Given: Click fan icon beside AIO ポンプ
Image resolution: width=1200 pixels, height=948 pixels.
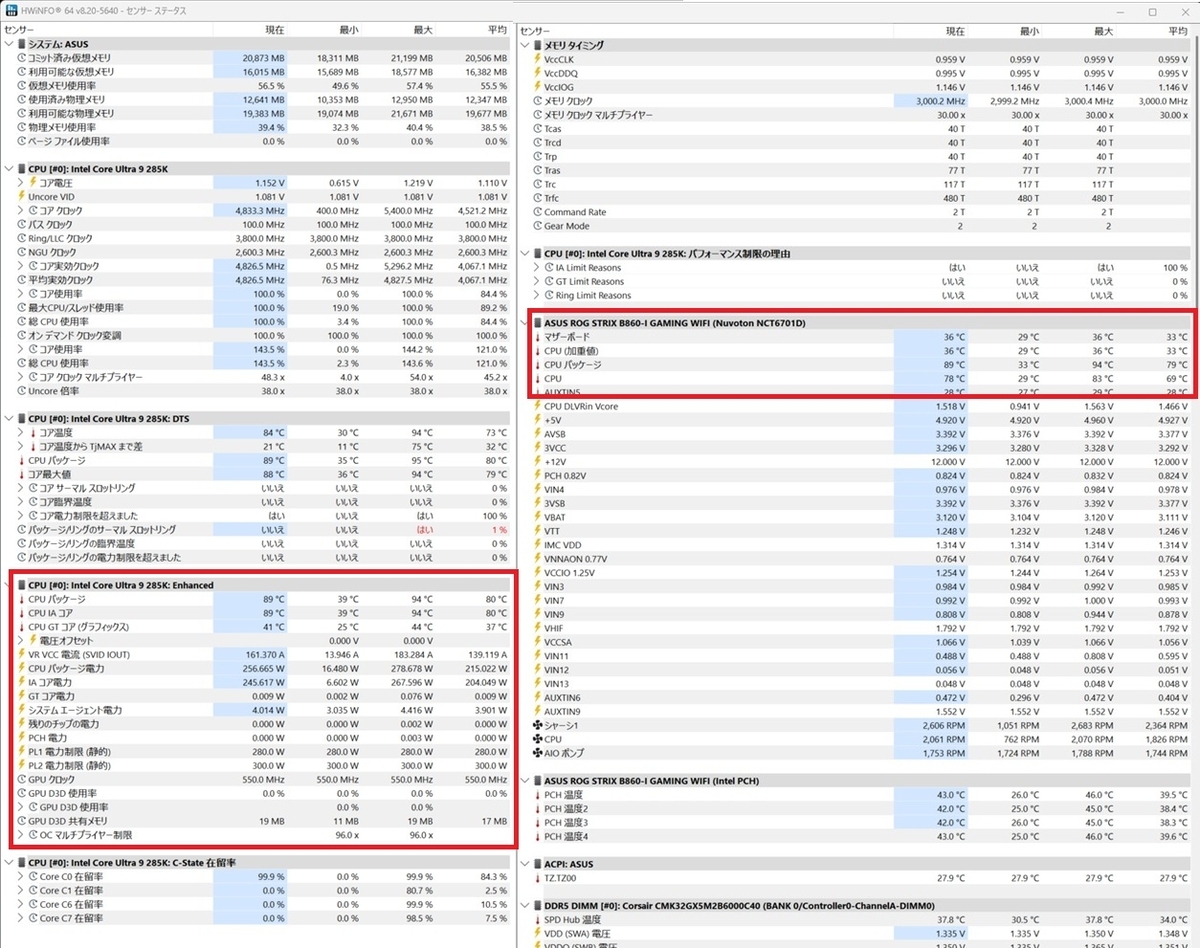Looking at the screenshot, I should point(538,753).
